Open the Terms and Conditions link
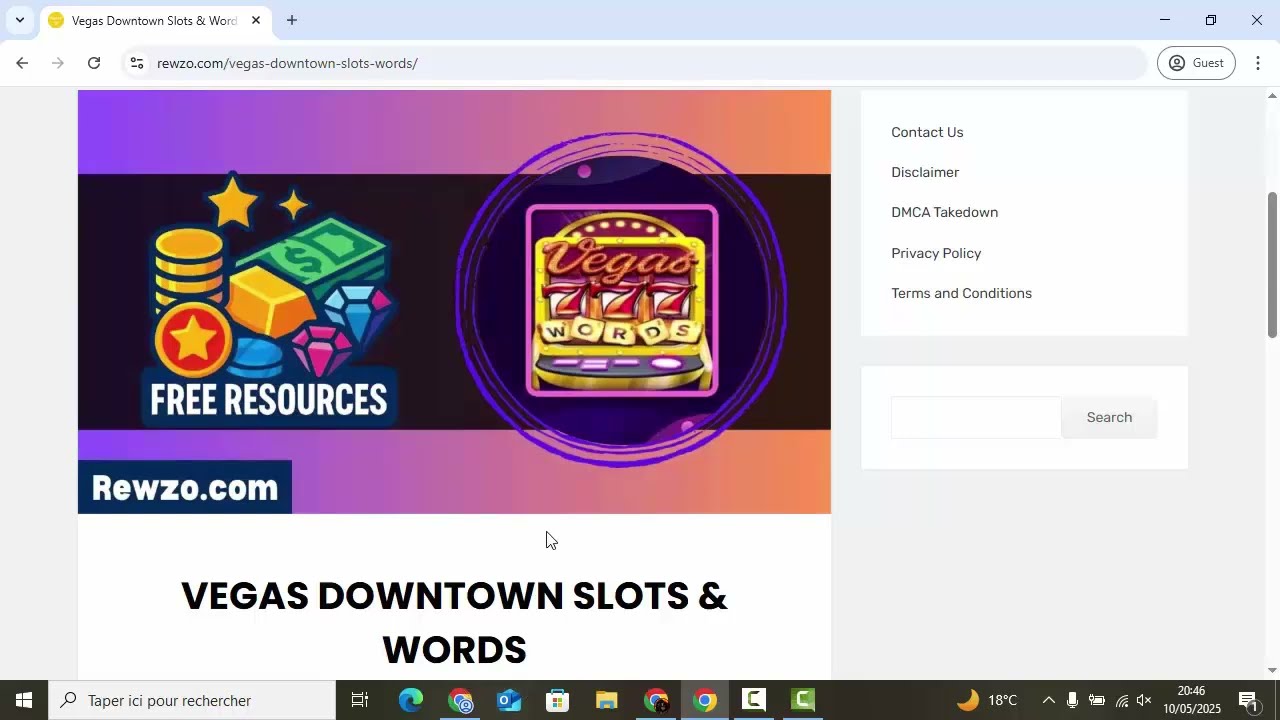 (961, 293)
